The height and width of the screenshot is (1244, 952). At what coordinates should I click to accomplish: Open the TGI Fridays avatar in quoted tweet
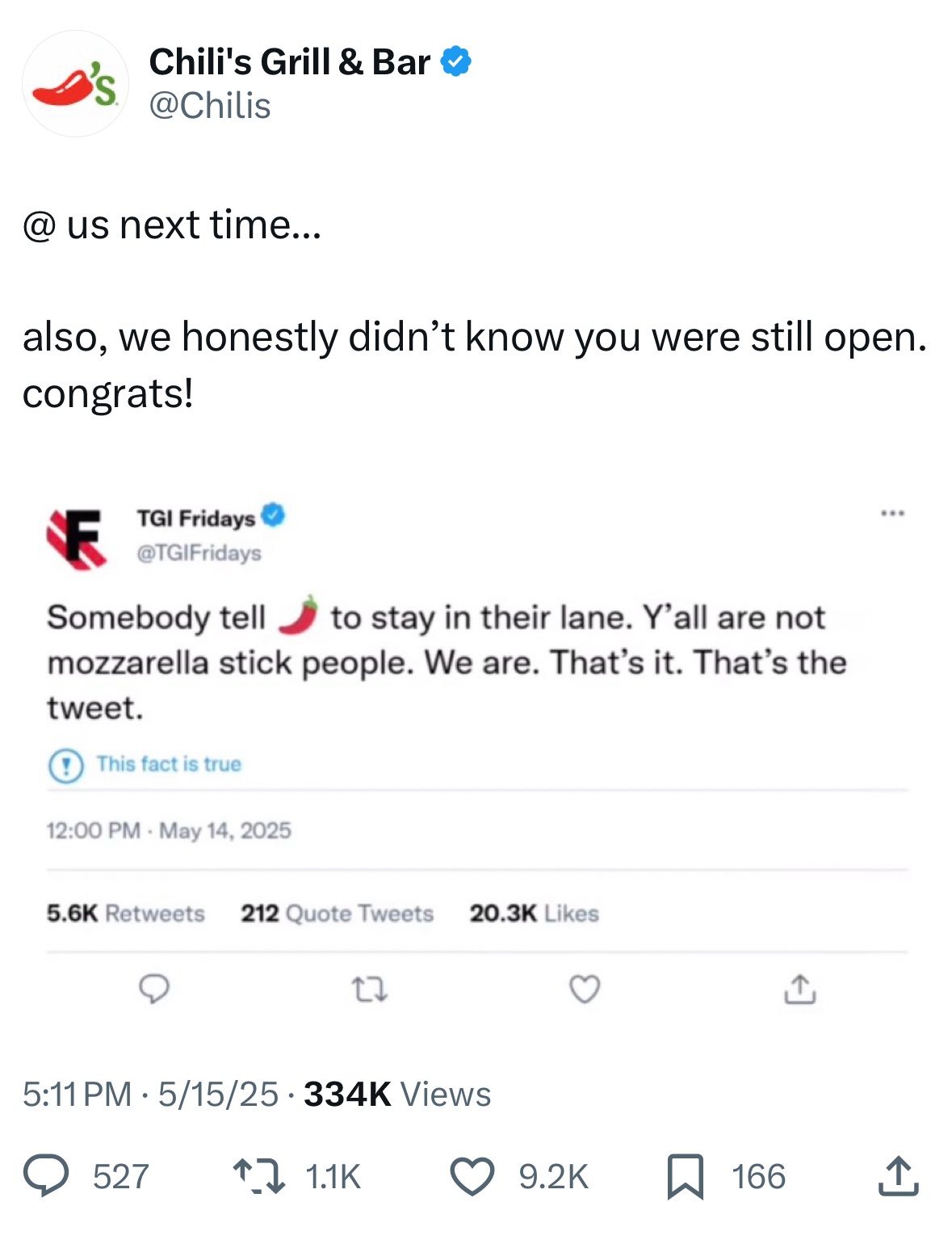tap(77, 537)
